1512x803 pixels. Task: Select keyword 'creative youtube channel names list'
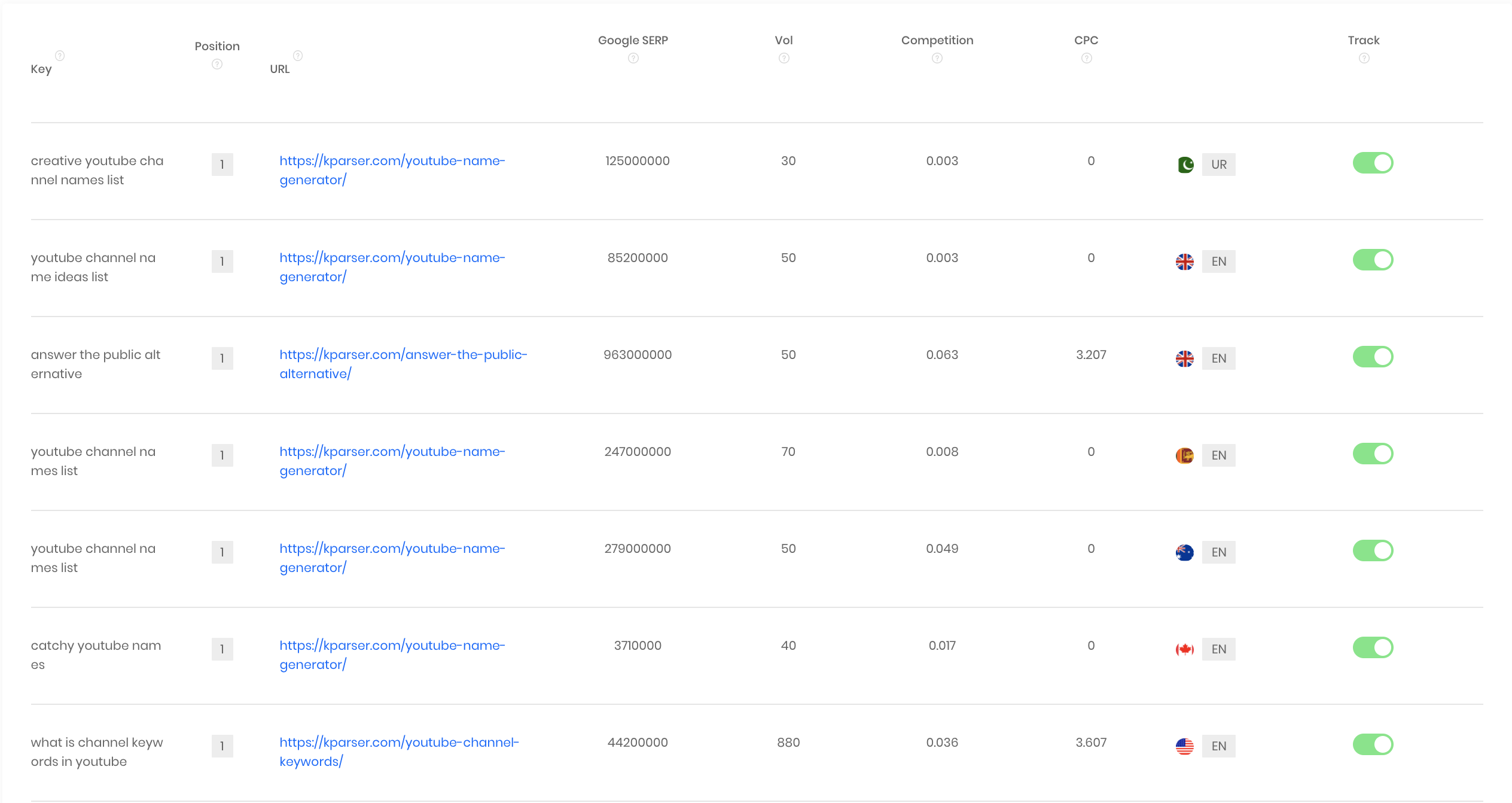point(97,171)
